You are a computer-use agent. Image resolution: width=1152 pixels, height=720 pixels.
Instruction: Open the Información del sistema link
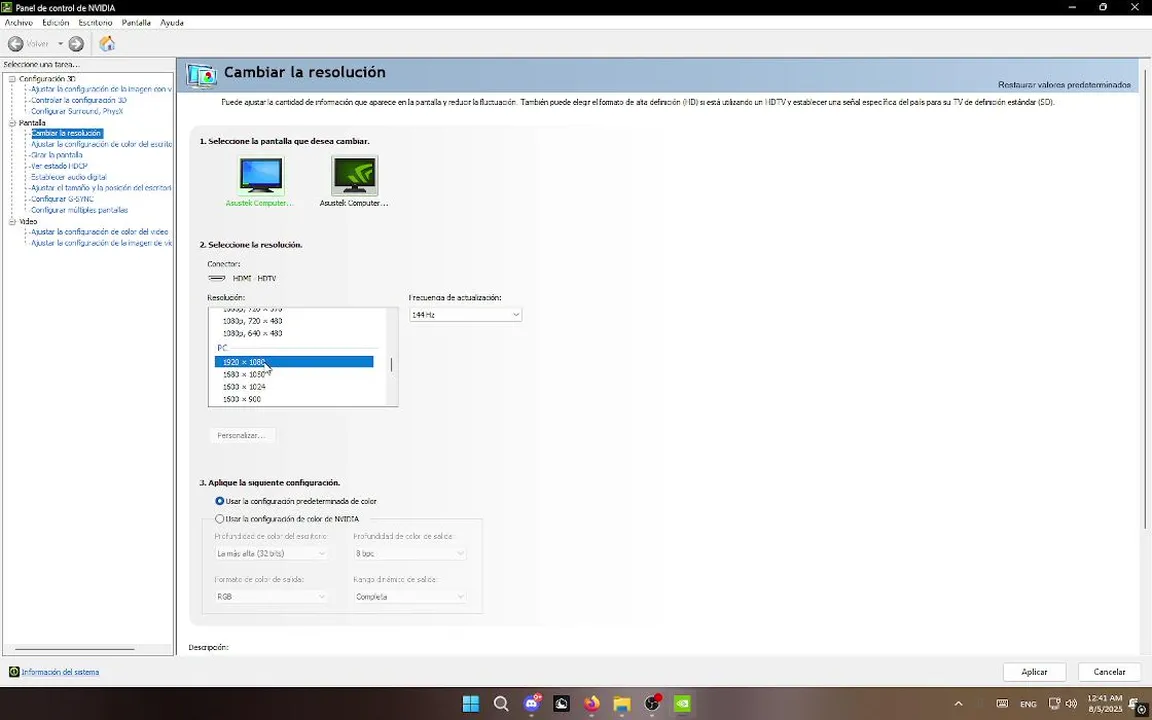[60, 672]
